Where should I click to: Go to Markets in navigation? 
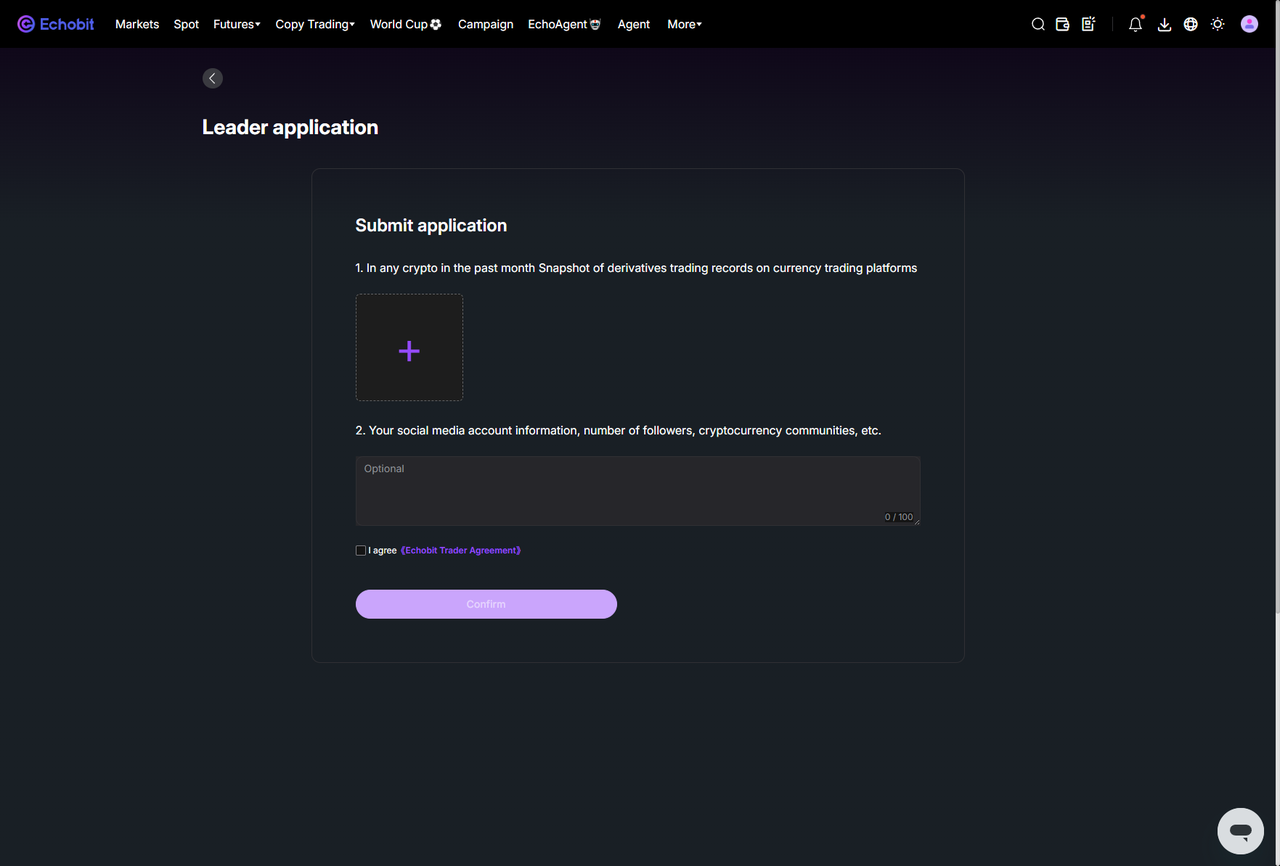click(137, 24)
